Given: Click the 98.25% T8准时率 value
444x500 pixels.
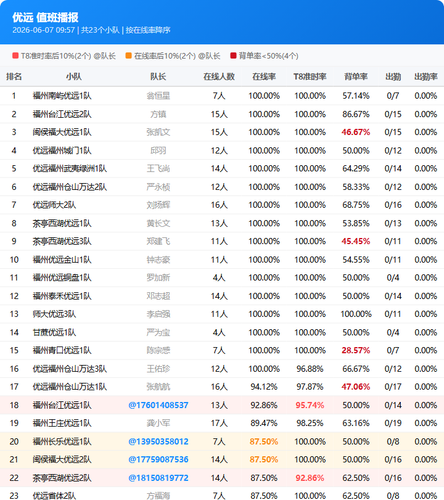Looking at the screenshot, I should 310,423.
